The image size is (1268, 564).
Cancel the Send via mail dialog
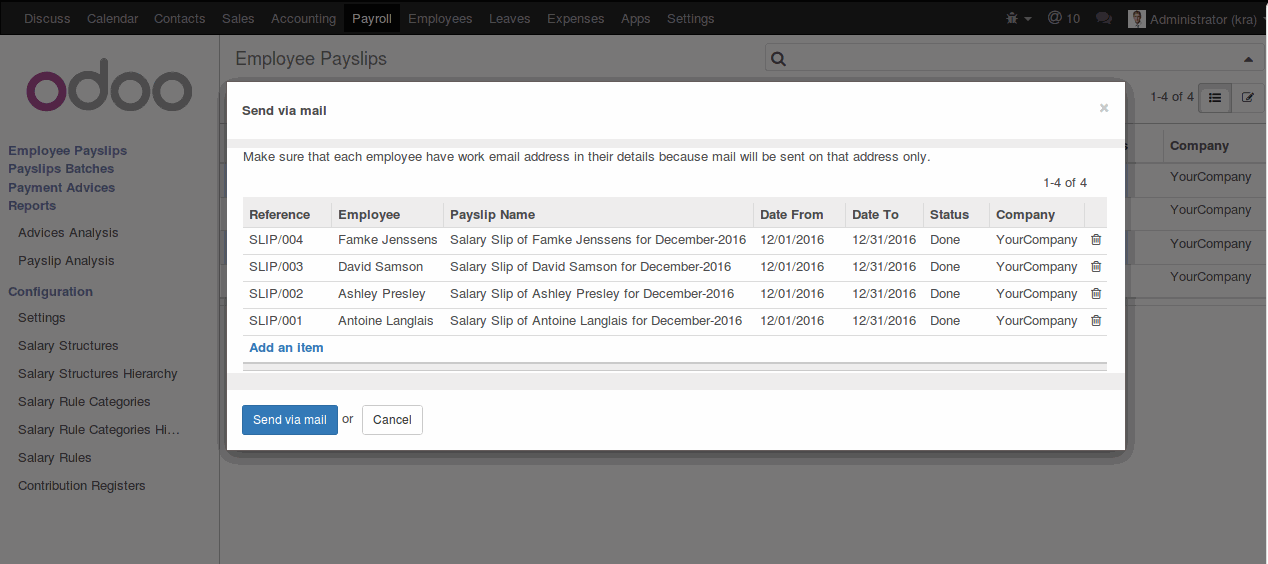coord(392,420)
